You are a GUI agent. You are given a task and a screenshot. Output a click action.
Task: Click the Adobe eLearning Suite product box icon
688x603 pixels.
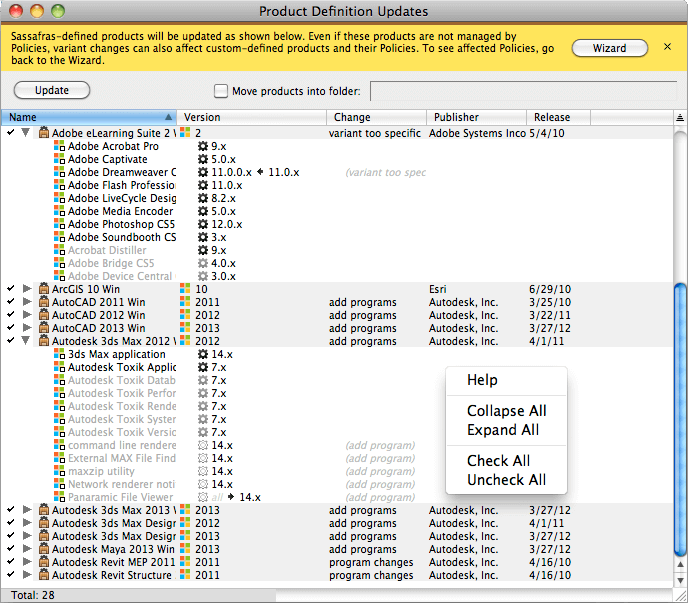coord(44,133)
